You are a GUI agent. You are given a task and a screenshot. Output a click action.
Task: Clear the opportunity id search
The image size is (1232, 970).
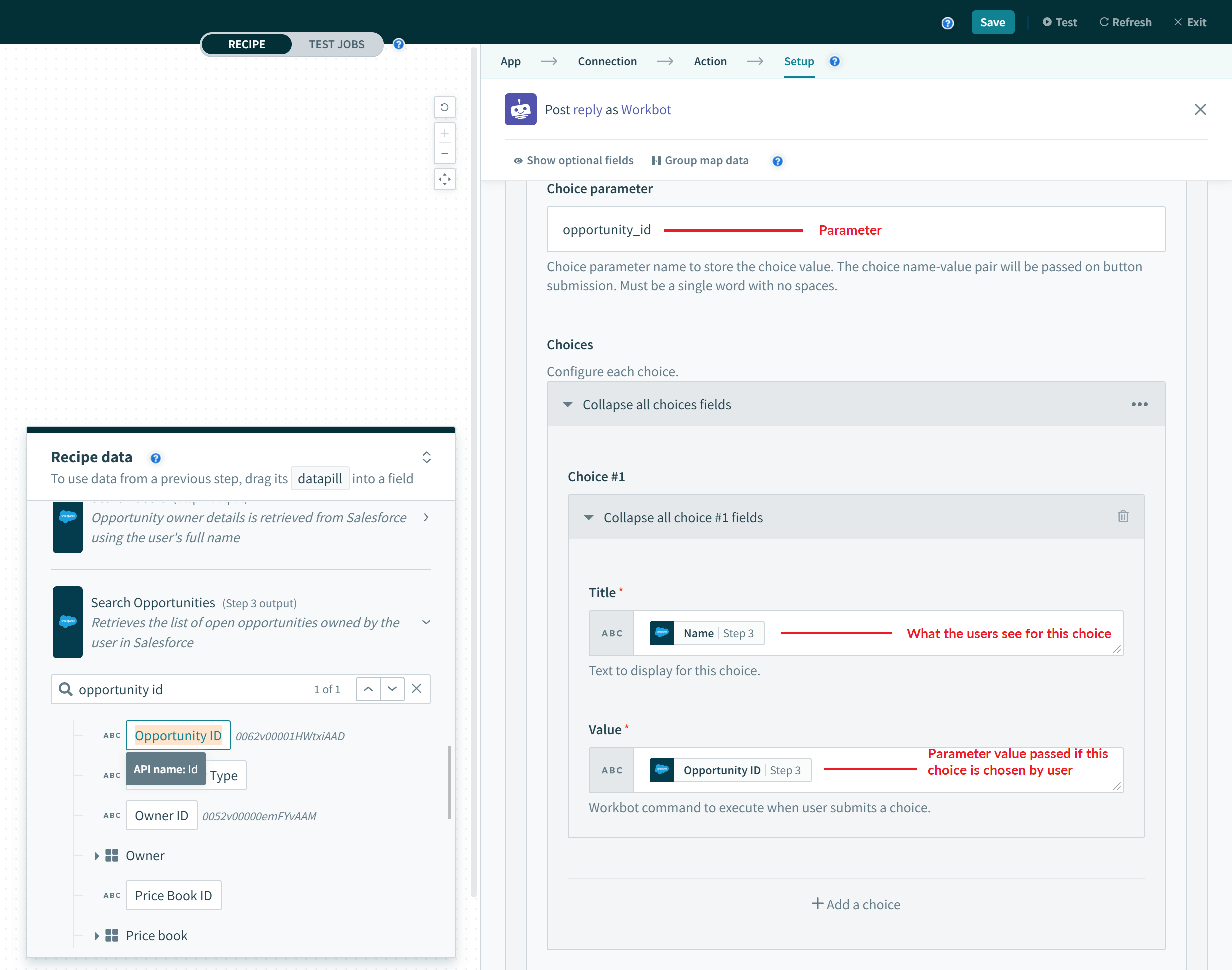point(416,689)
